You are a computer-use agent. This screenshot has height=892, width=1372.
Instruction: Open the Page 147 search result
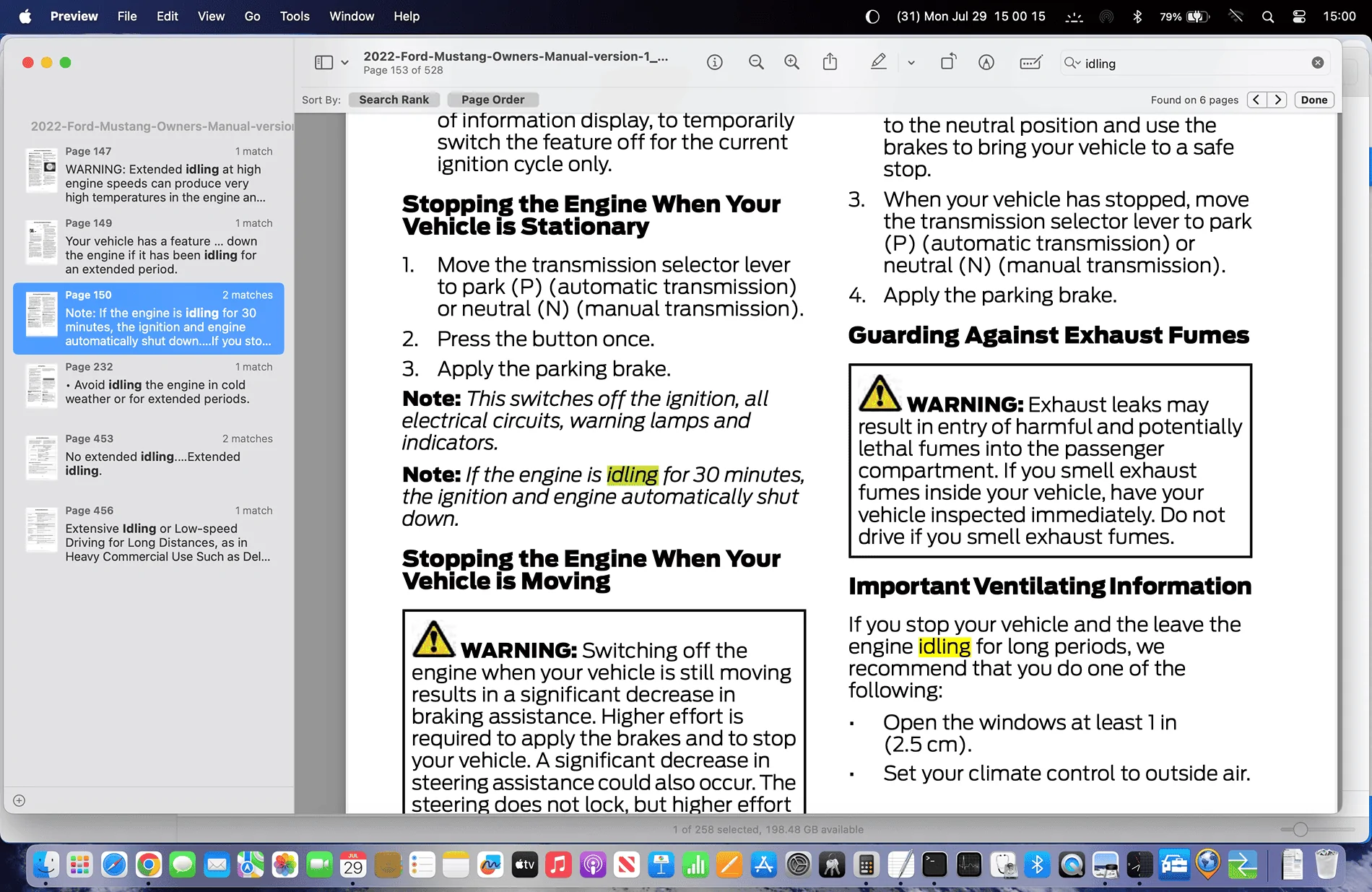point(149,175)
